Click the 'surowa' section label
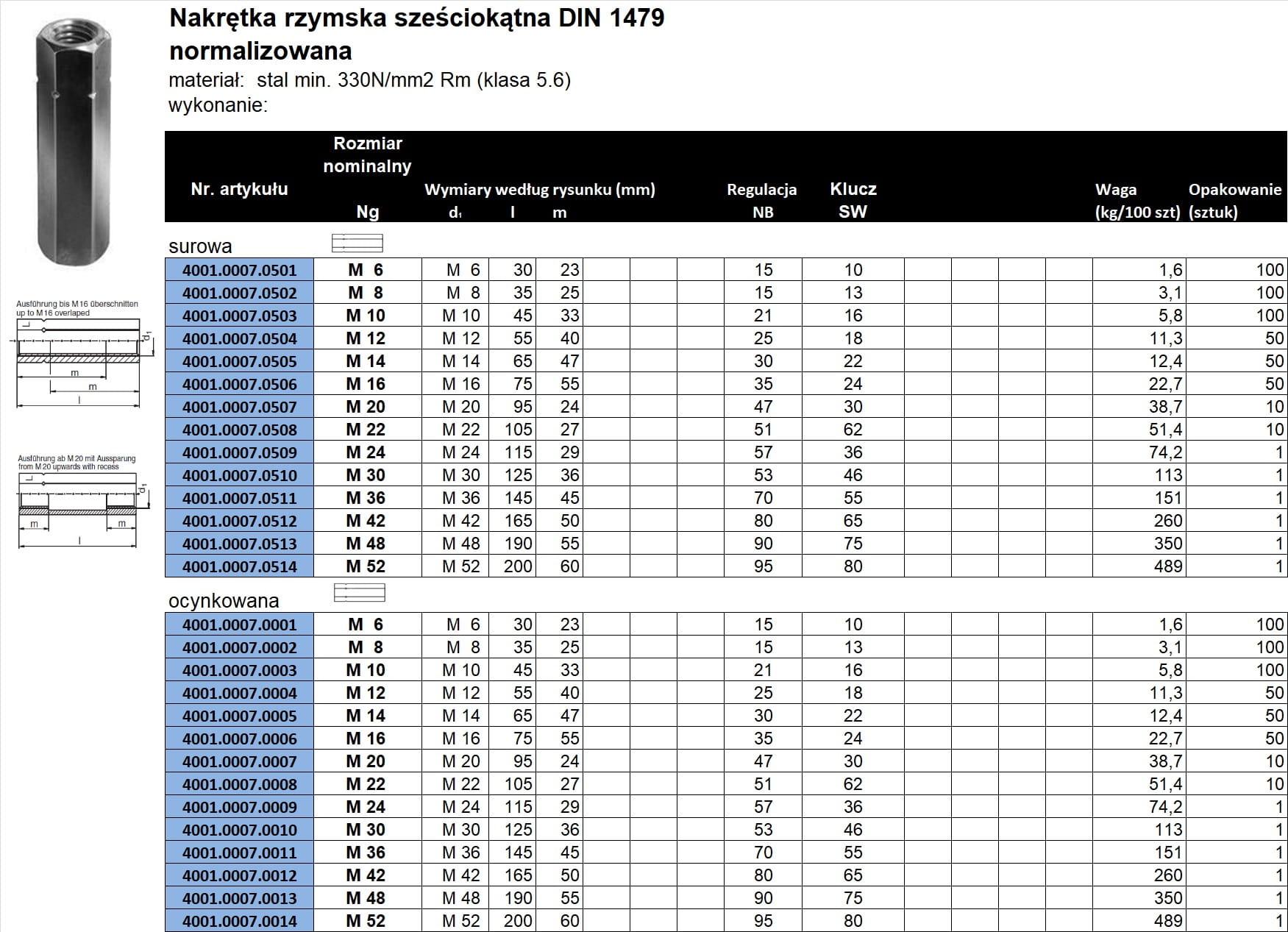The image size is (1288, 932). (x=200, y=246)
